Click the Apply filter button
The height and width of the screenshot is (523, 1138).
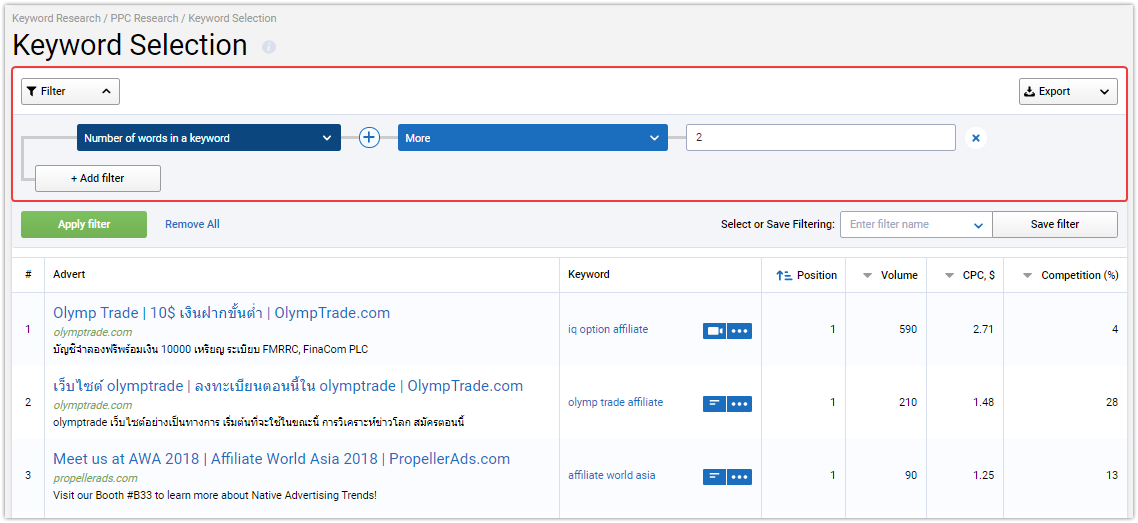pos(84,224)
